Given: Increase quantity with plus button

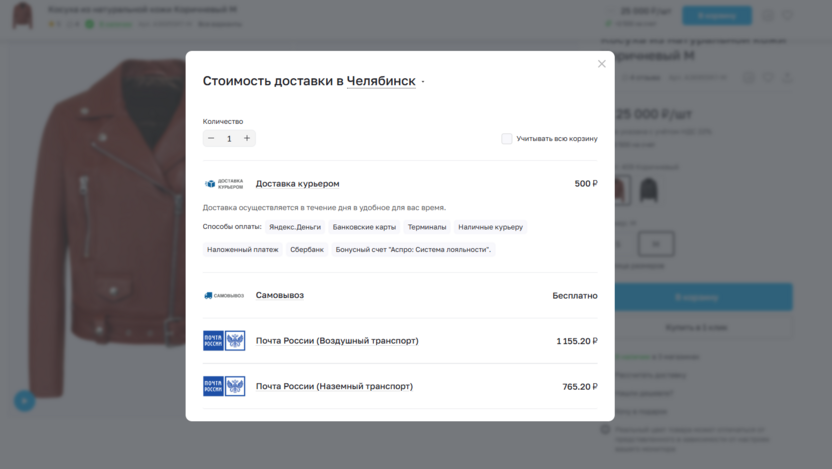Looking at the screenshot, I should tap(247, 138).
